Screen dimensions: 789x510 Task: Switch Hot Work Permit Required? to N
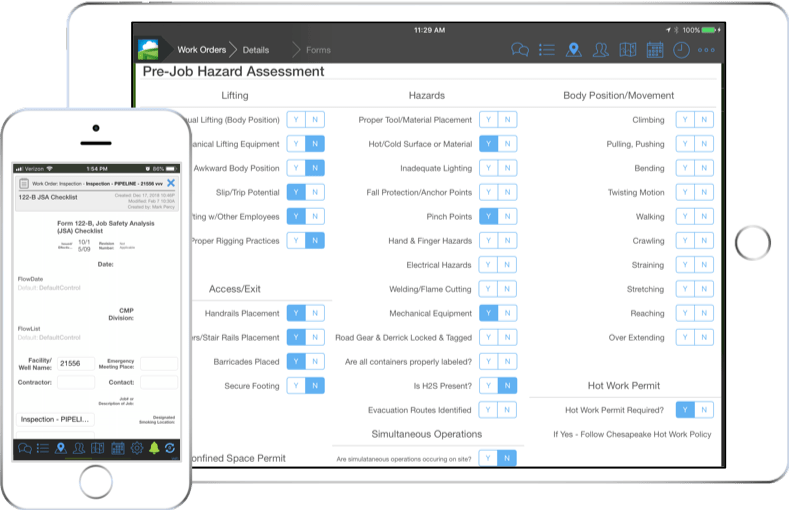(x=704, y=410)
